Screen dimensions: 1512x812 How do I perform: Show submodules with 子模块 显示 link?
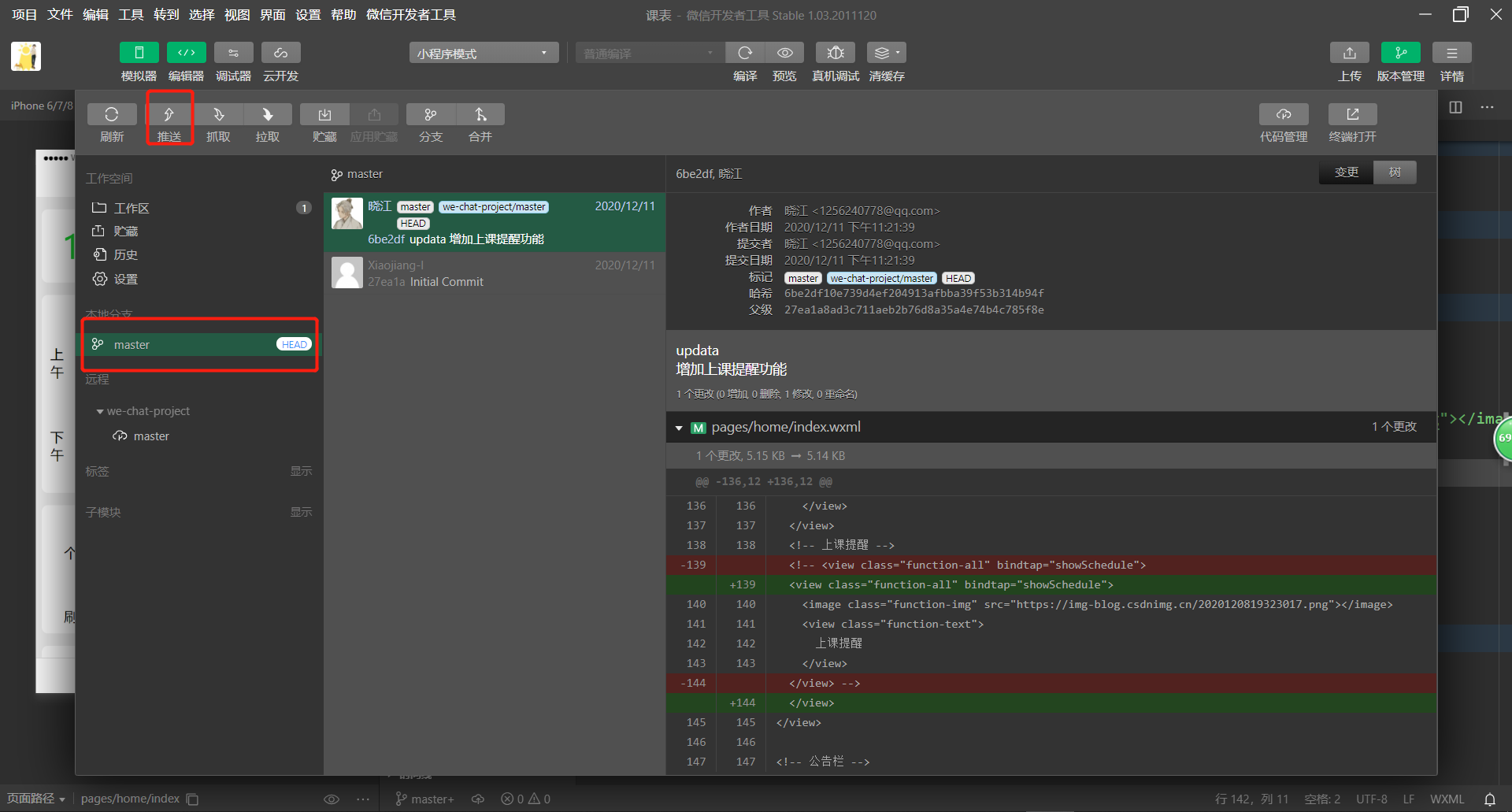pyautogui.click(x=301, y=512)
